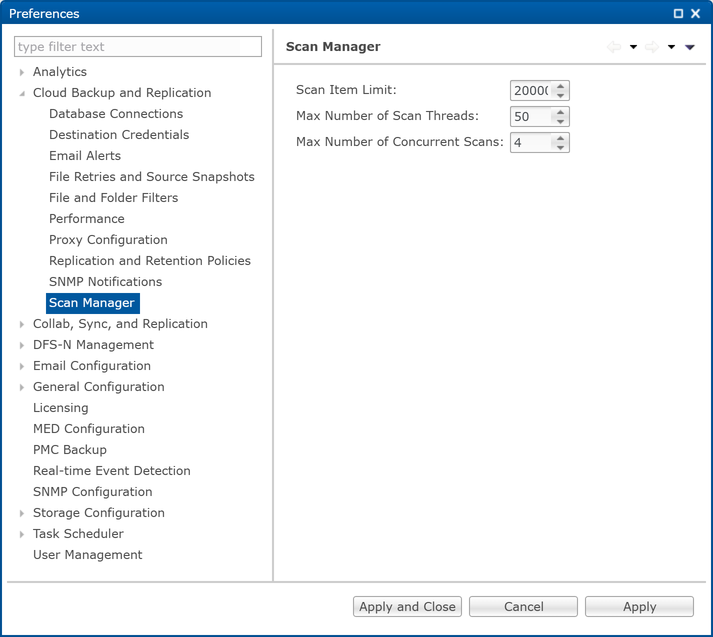The width and height of the screenshot is (713, 637).
Task: Open User Management page
Action: pyautogui.click(x=87, y=555)
